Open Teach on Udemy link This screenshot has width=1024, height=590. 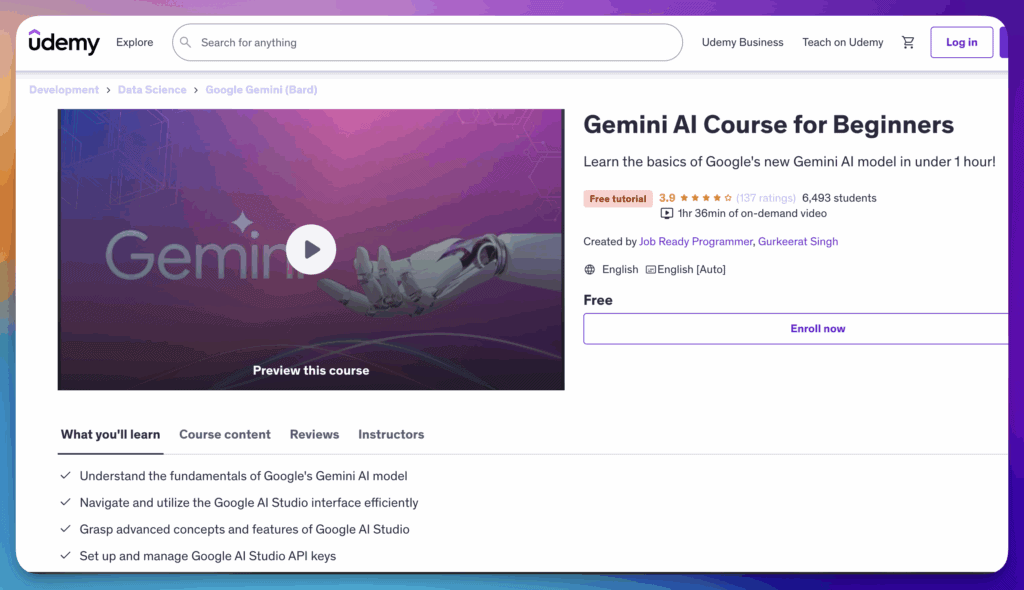coord(842,42)
